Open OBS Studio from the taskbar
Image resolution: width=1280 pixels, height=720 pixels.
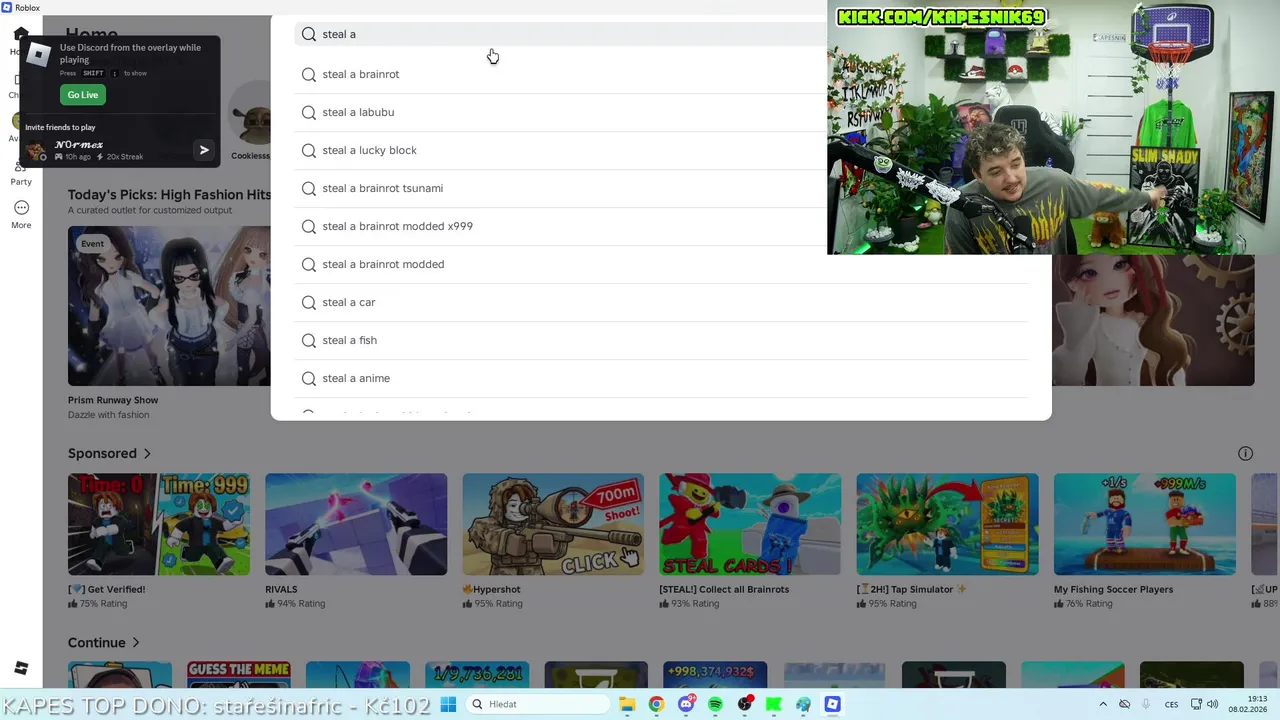pyautogui.click(x=745, y=704)
